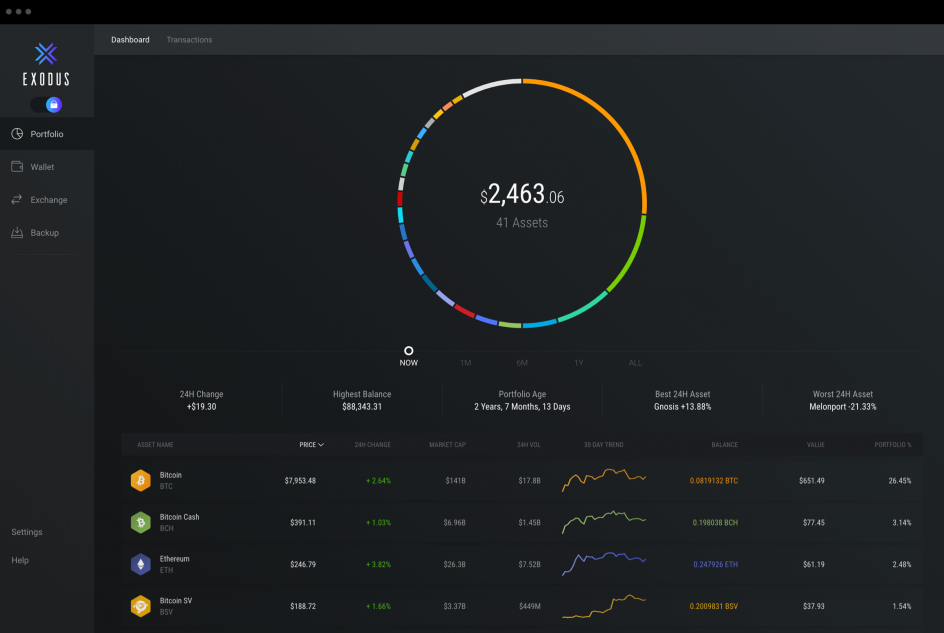Sort by VALUE column header
The height and width of the screenshot is (633, 944).
[816, 444]
